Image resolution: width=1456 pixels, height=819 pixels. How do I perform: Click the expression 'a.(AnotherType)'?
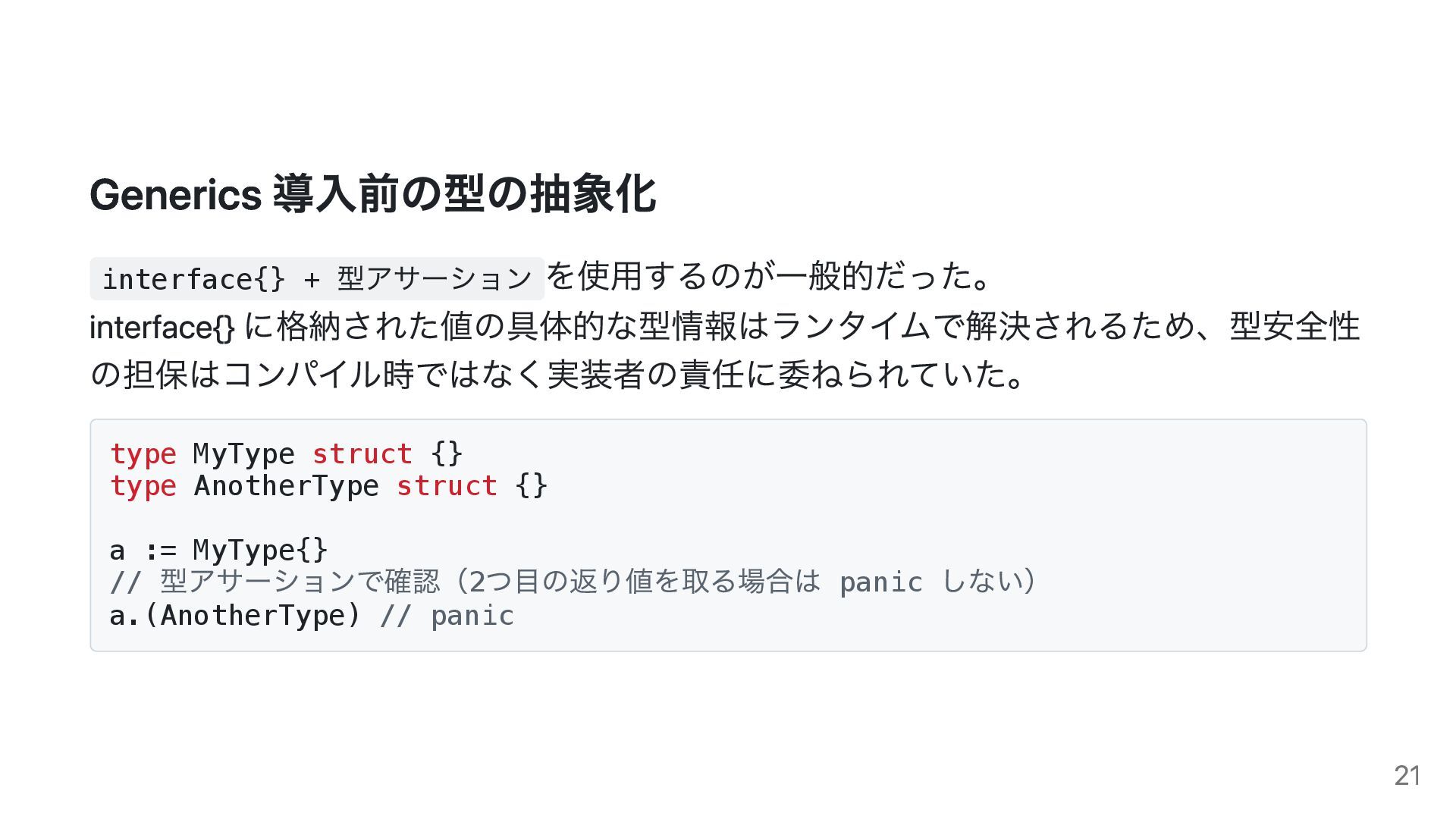(x=236, y=615)
